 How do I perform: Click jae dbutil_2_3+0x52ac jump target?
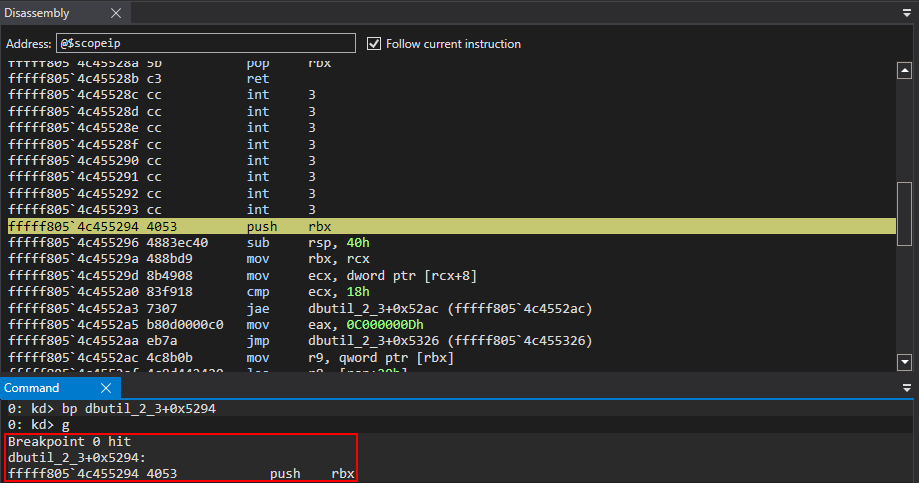pos(450,308)
